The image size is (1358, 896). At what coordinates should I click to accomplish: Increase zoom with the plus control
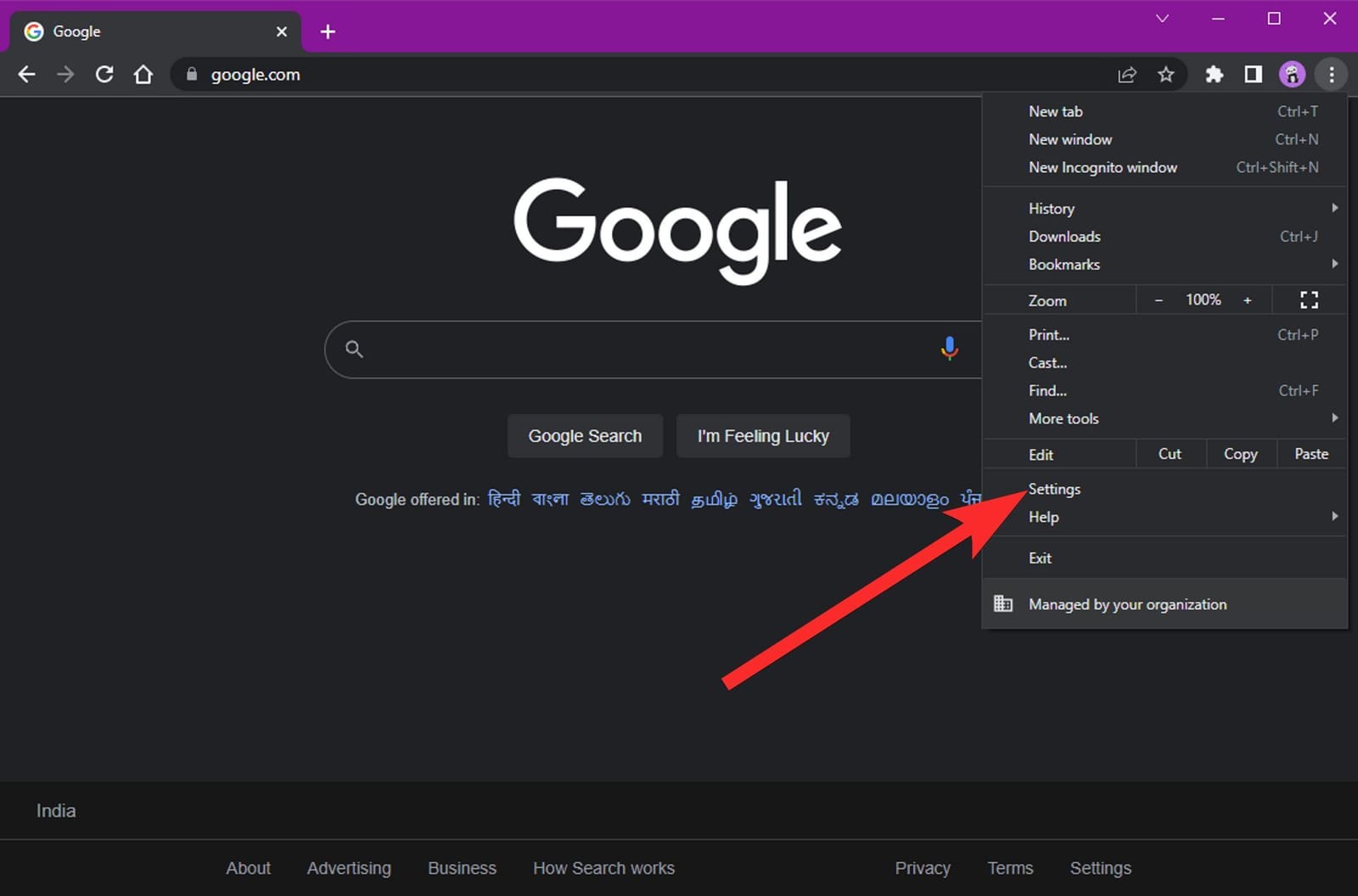[1248, 300]
